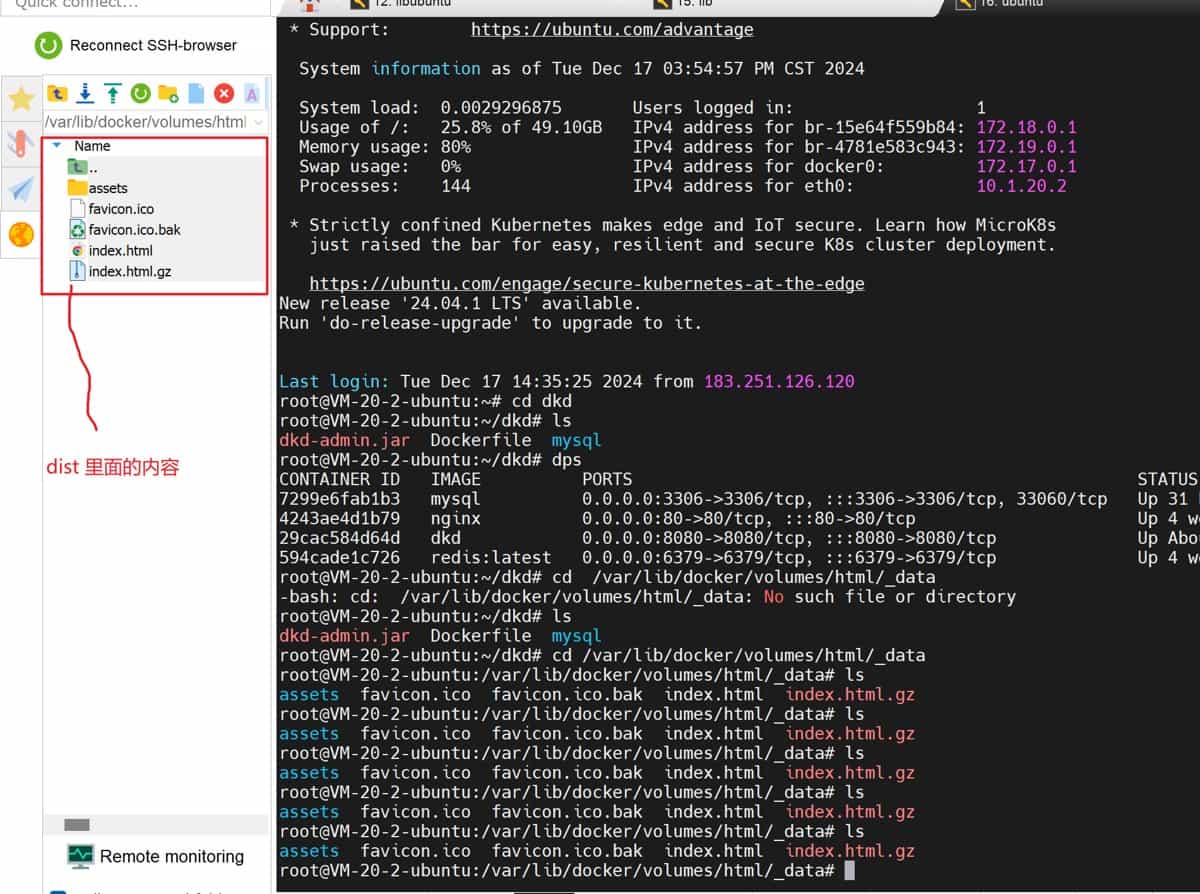Click container ID 29cac584d64d
This screenshot has height=894, width=1200.
tap(339, 538)
